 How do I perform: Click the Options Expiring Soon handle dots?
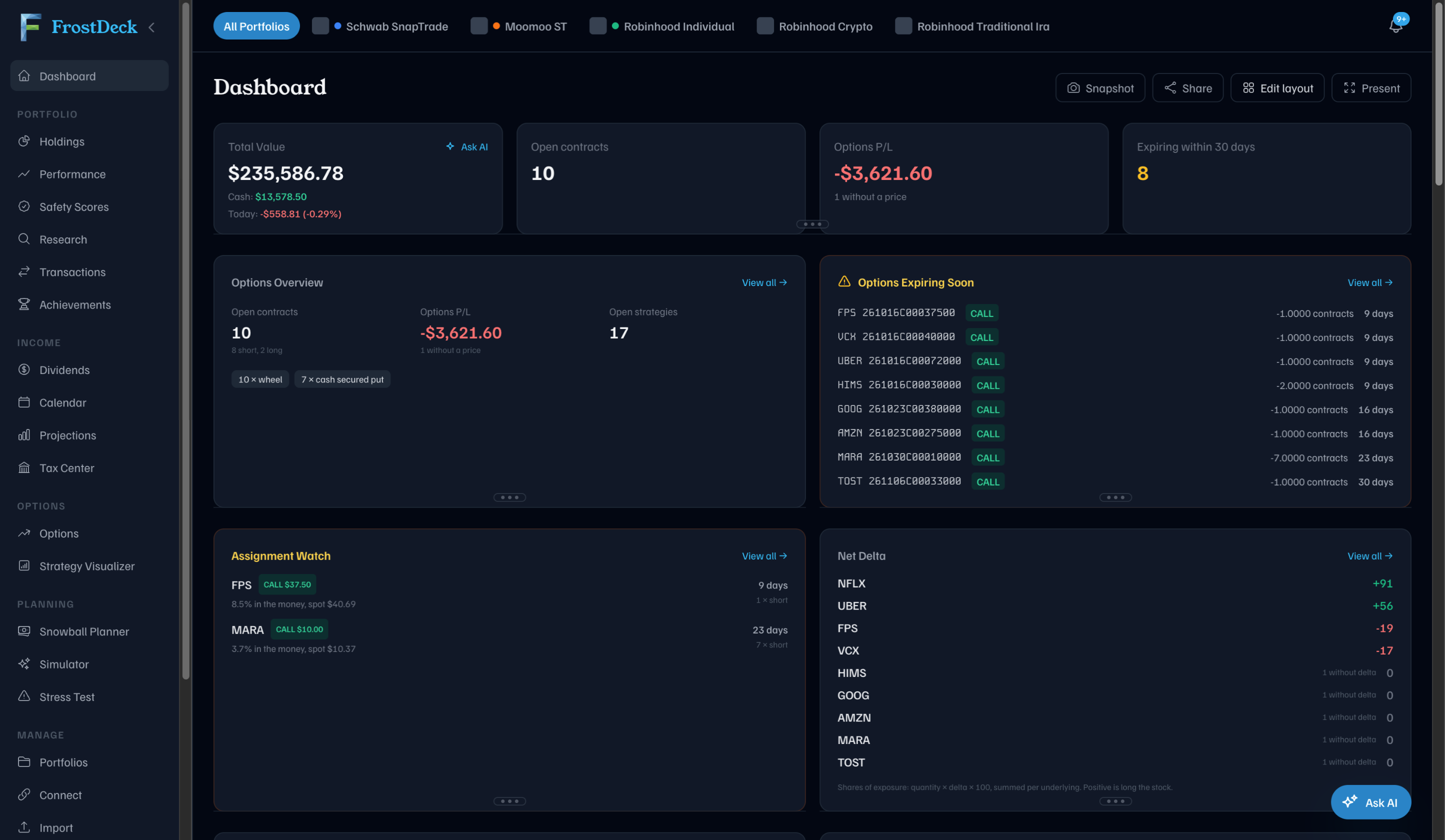[x=1115, y=497]
